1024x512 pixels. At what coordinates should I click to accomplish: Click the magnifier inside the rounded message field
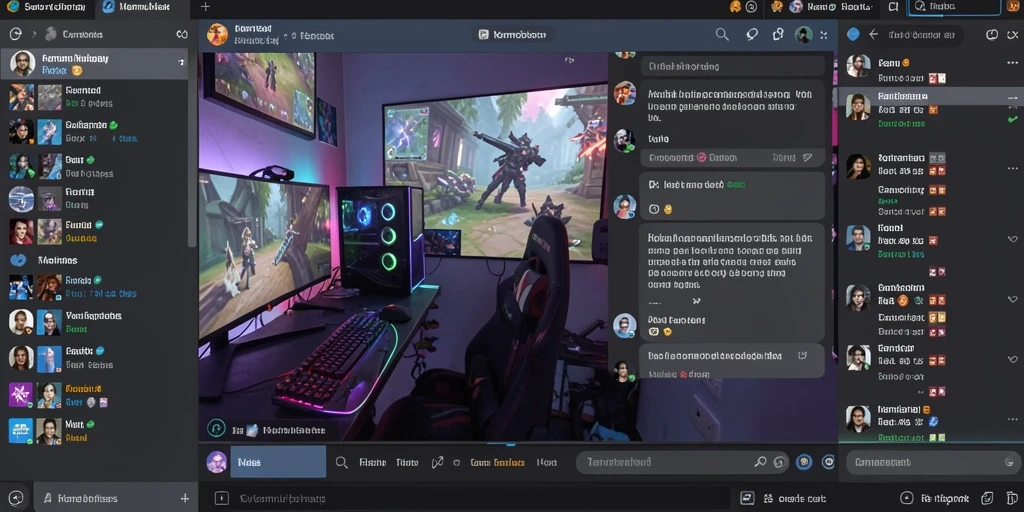760,462
